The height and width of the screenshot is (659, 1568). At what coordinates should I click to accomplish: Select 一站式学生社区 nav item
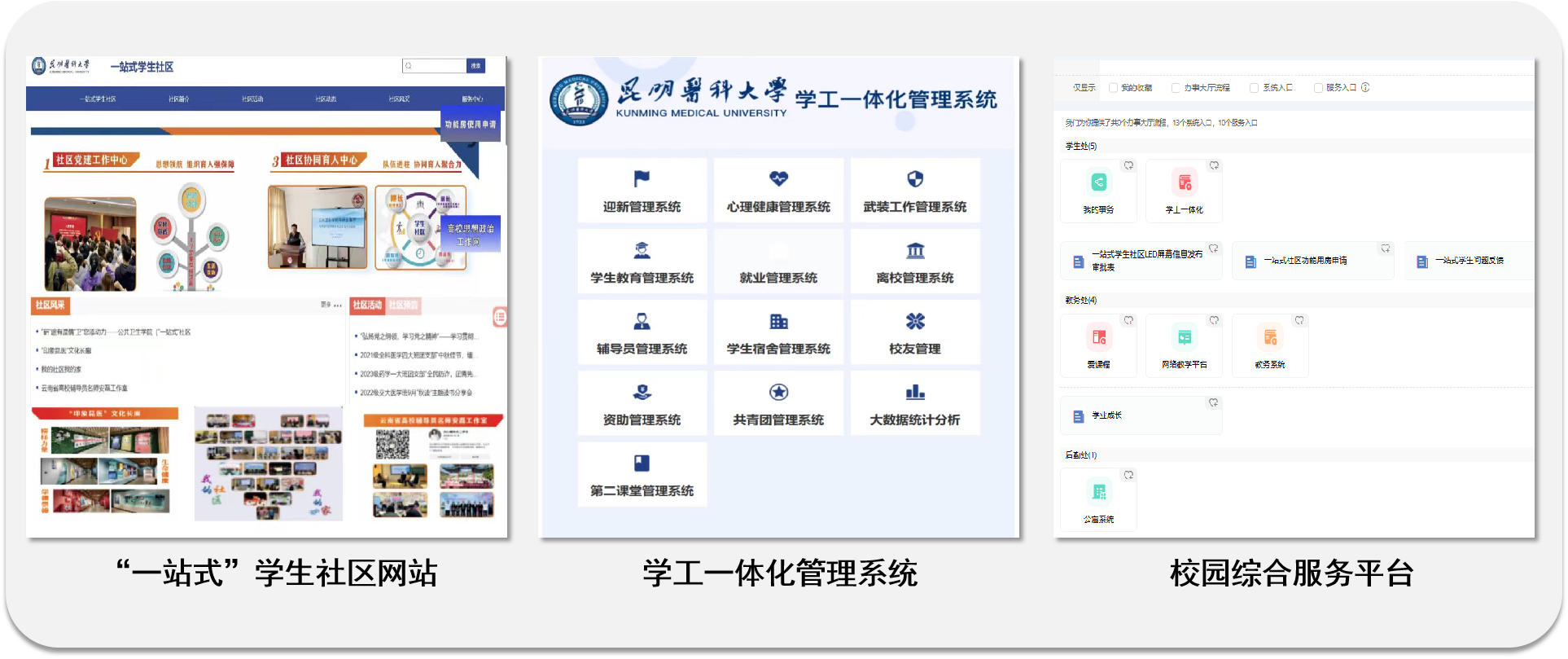[x=99, y=99]
